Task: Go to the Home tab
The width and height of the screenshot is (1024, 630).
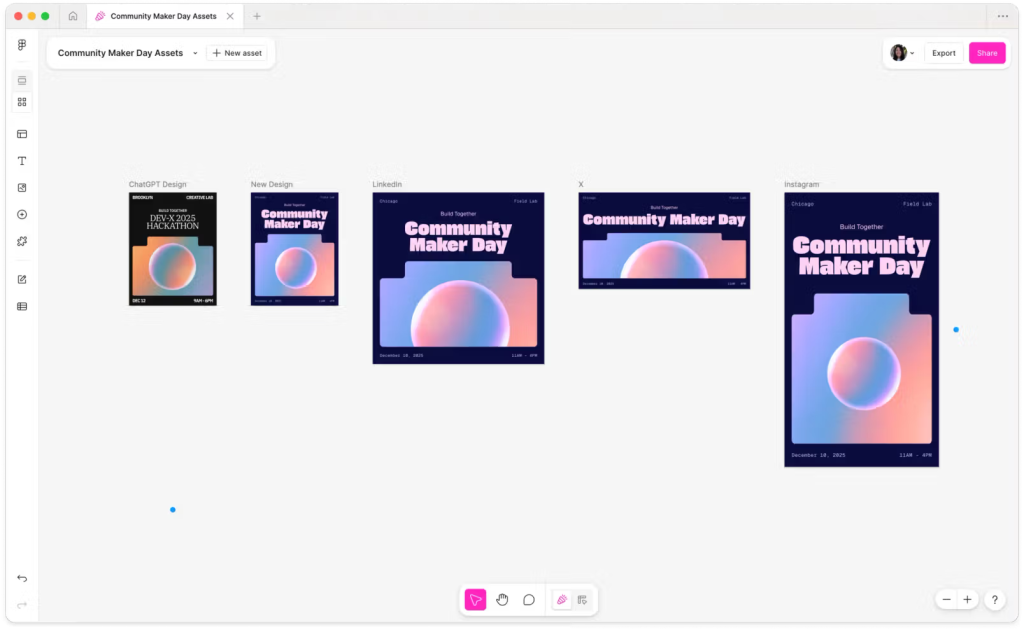Action: coord(73,16)
